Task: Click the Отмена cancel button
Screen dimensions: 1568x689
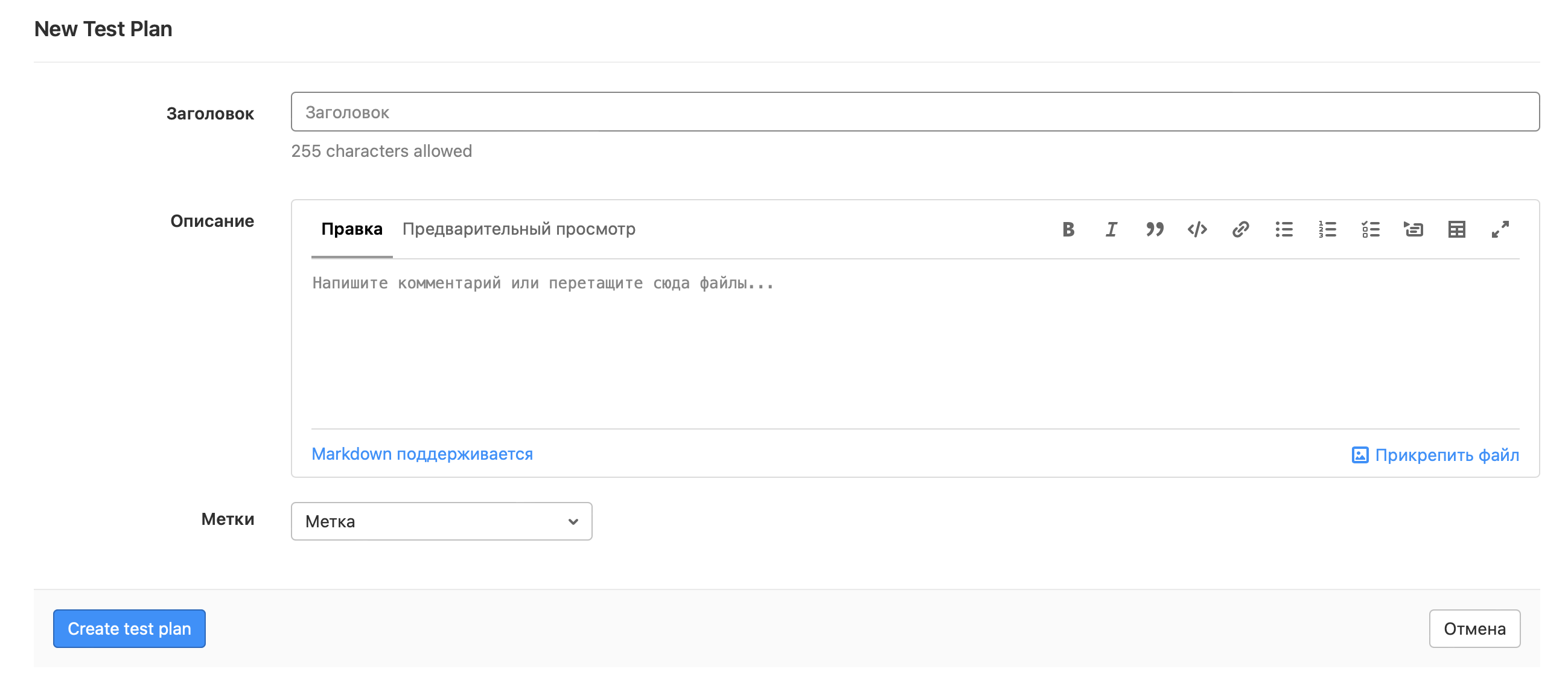Action: click(x=1474, y=629)
